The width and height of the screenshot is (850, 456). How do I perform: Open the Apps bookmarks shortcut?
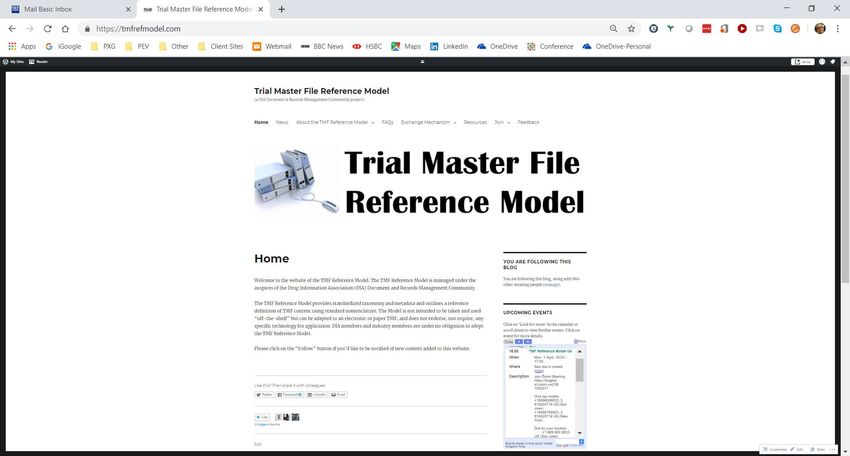[22, 47]
